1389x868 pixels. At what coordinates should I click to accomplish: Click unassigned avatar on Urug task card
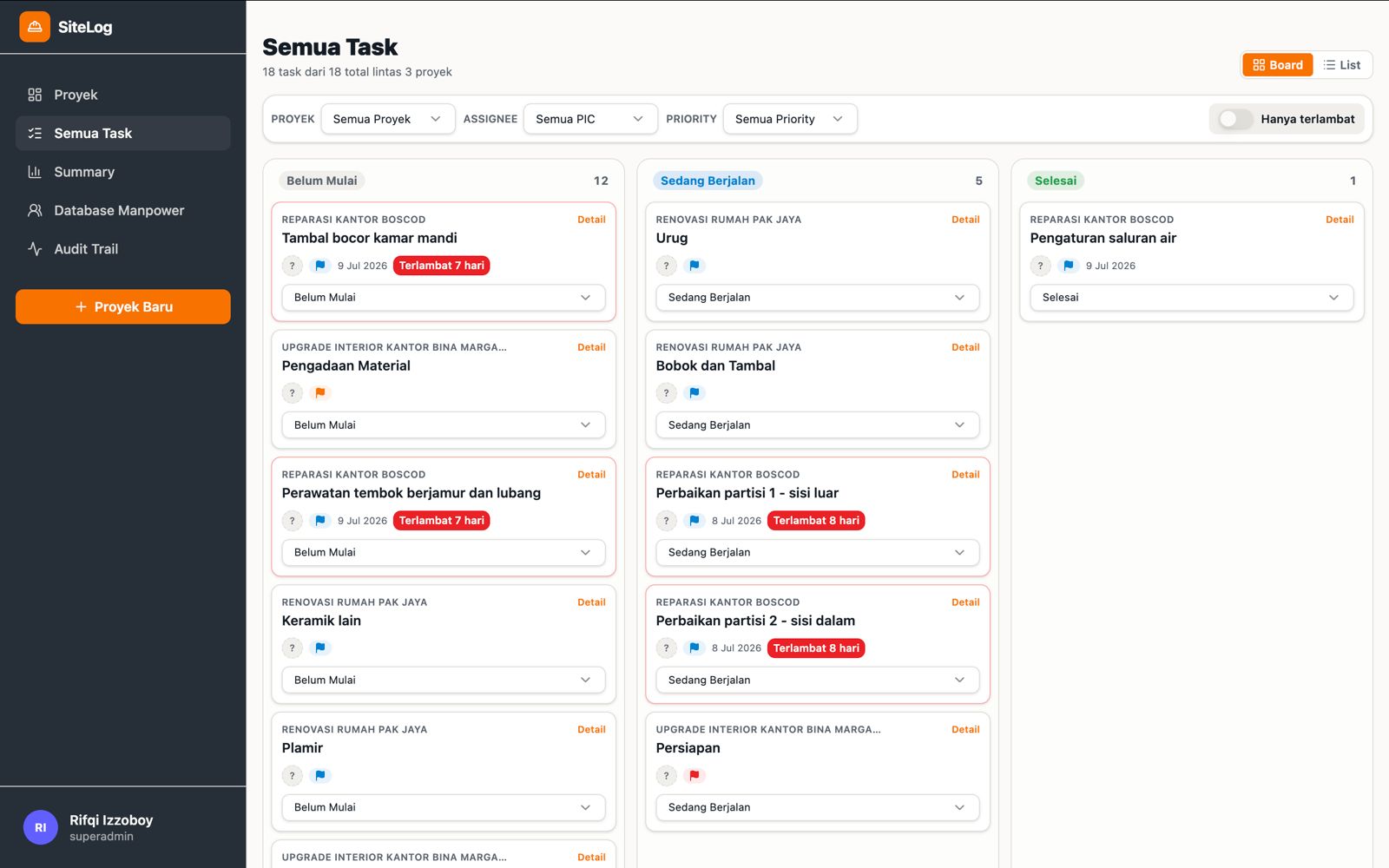click(x=666, y=266)
